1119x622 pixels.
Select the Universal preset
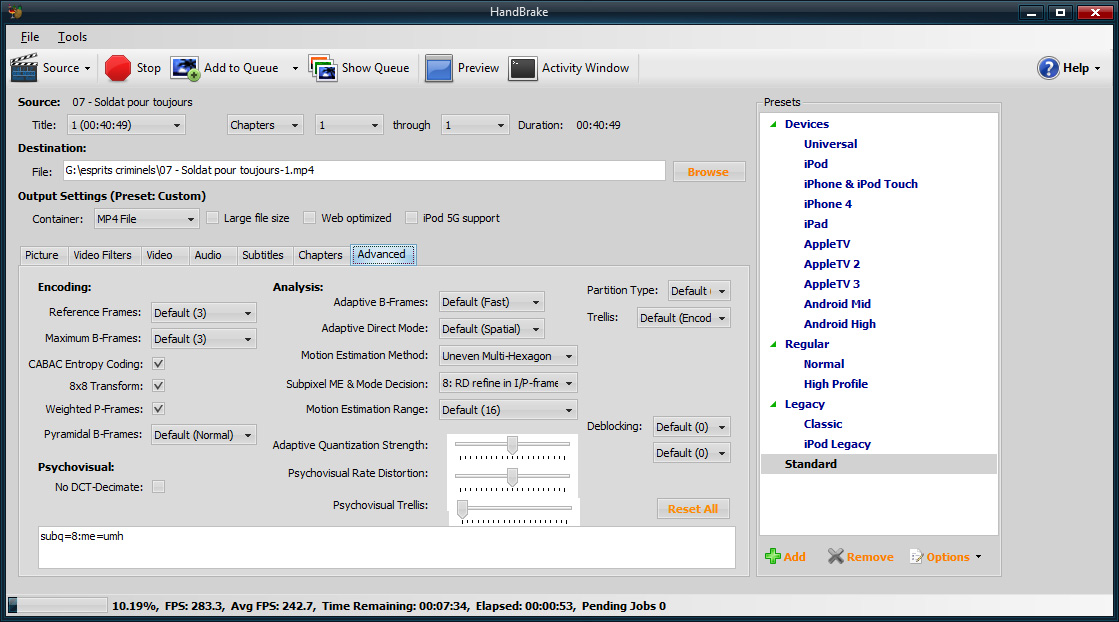(x=831, y=144)
